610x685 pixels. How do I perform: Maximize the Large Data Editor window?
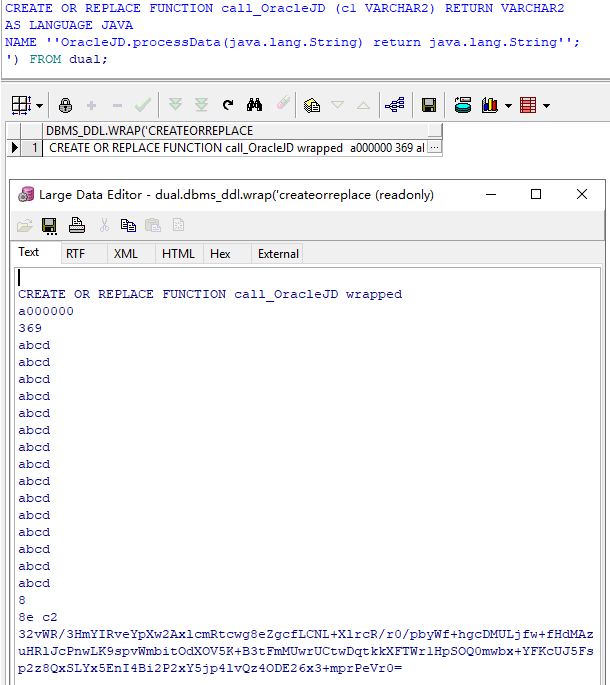click(536, 194)
